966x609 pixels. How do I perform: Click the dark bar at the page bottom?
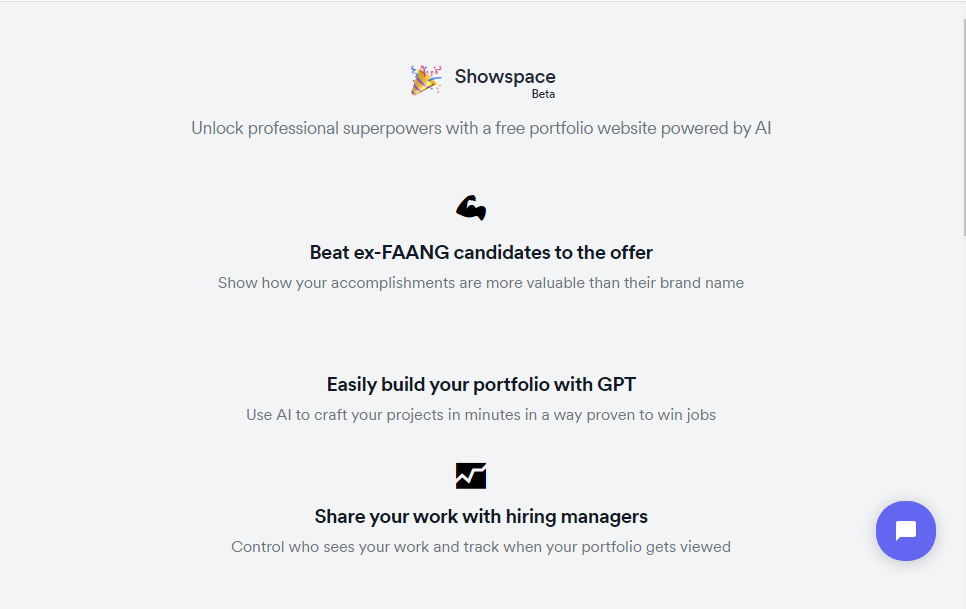pyautogui.click(x=481, y=605)
